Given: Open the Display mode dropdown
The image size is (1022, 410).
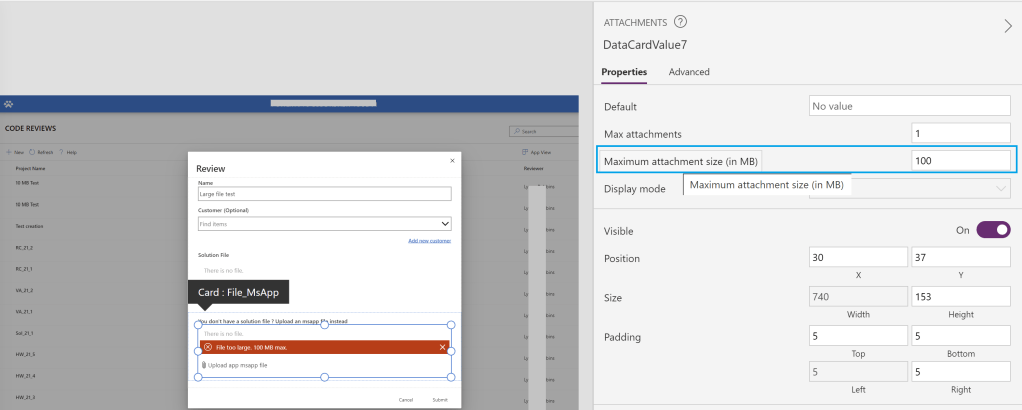Looking at the screenshot, I should pos(1001,188).
